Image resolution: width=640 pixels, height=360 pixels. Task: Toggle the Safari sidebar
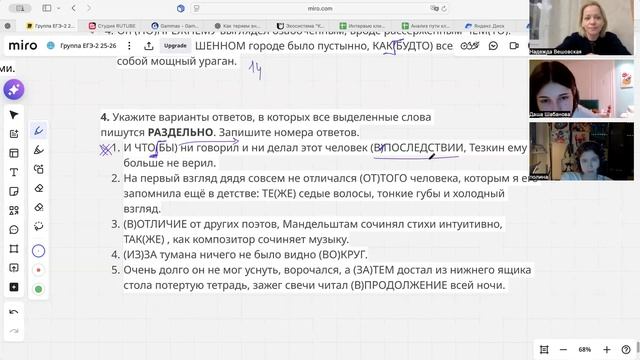pyautogui.click(x=47, y=8)
